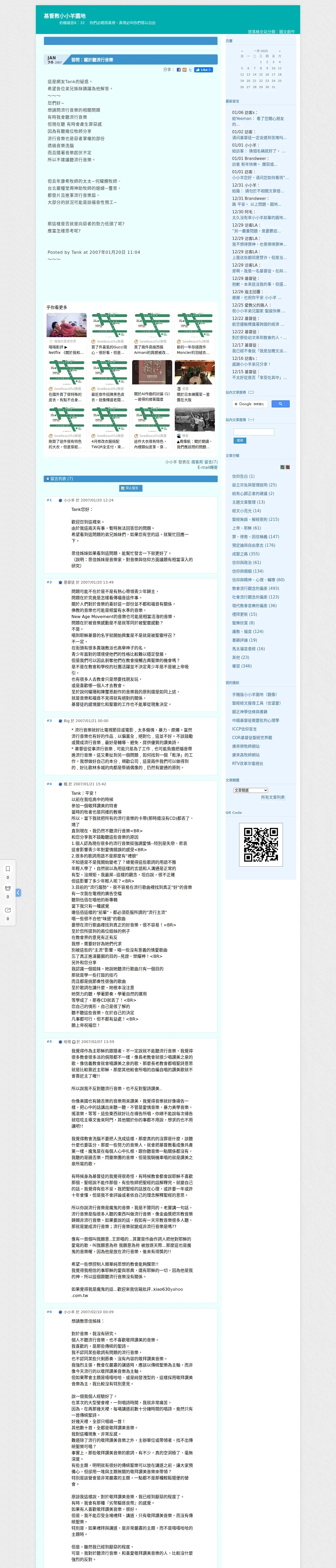Click the QR Code image

click(x=260, y=844)
